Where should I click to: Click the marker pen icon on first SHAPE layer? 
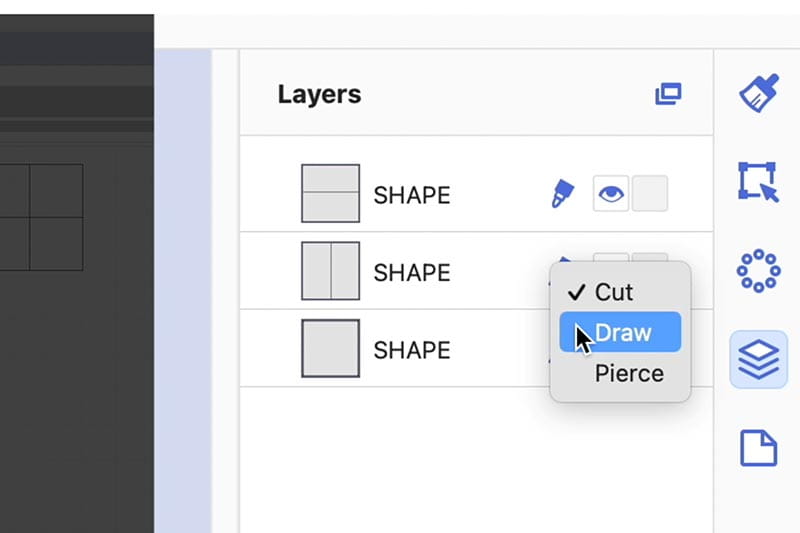click(x=563, y=194)
